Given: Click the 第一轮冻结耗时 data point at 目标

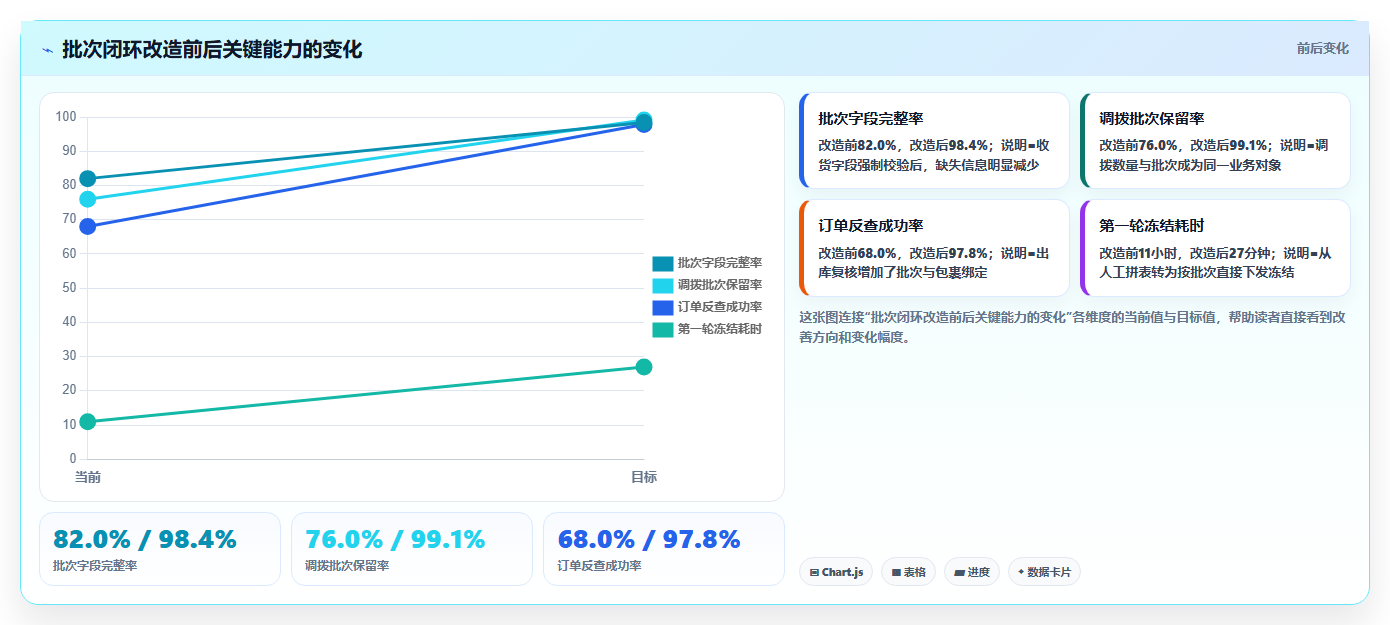Looking at the screenshot, I should click(x=644, y=367).
